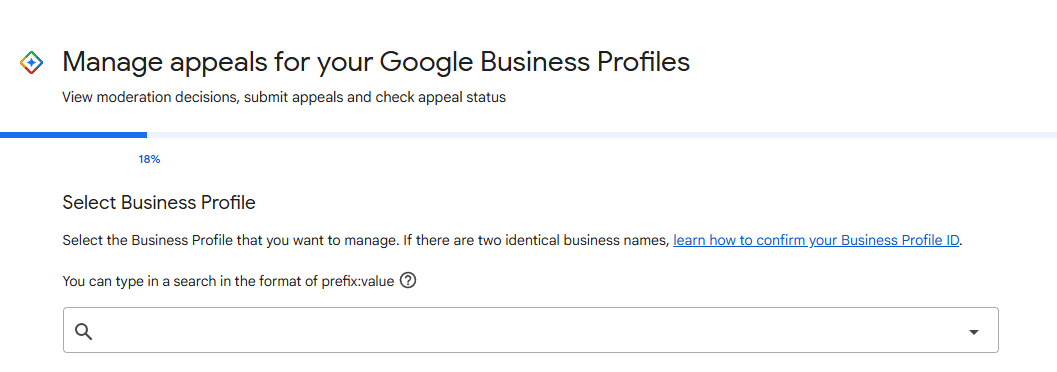1057x372 pixels.
Task: Show tooltip for prefix:value search help
Action: pos(408,280)
